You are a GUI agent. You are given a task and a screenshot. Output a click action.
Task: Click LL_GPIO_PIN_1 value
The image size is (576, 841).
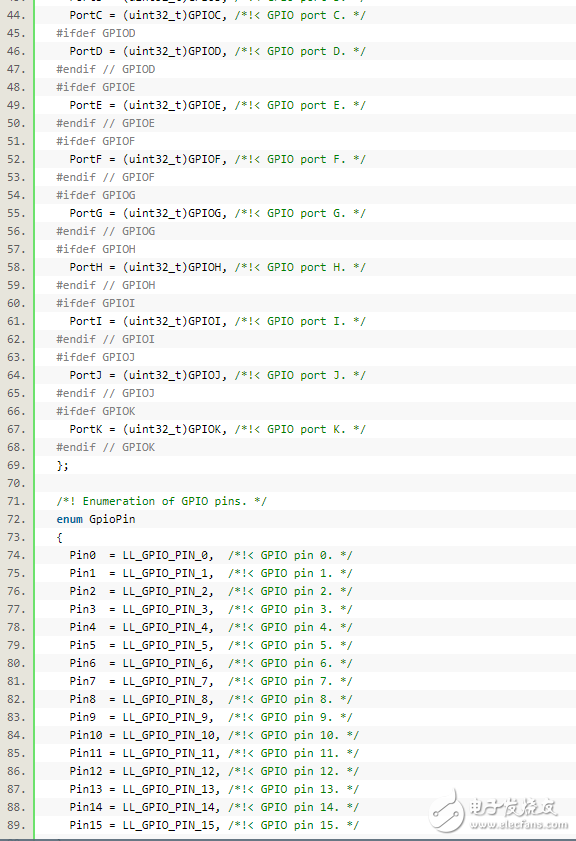click(165, 573)
